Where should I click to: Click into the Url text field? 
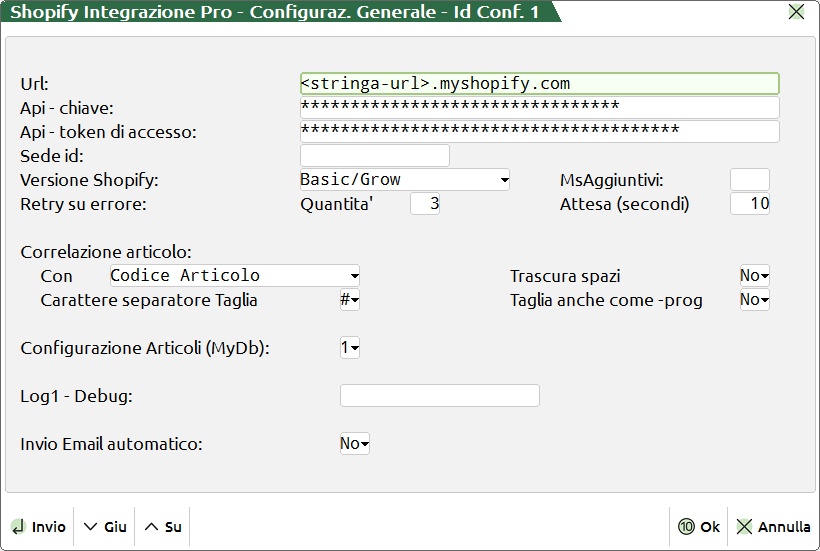coord(539,84)
